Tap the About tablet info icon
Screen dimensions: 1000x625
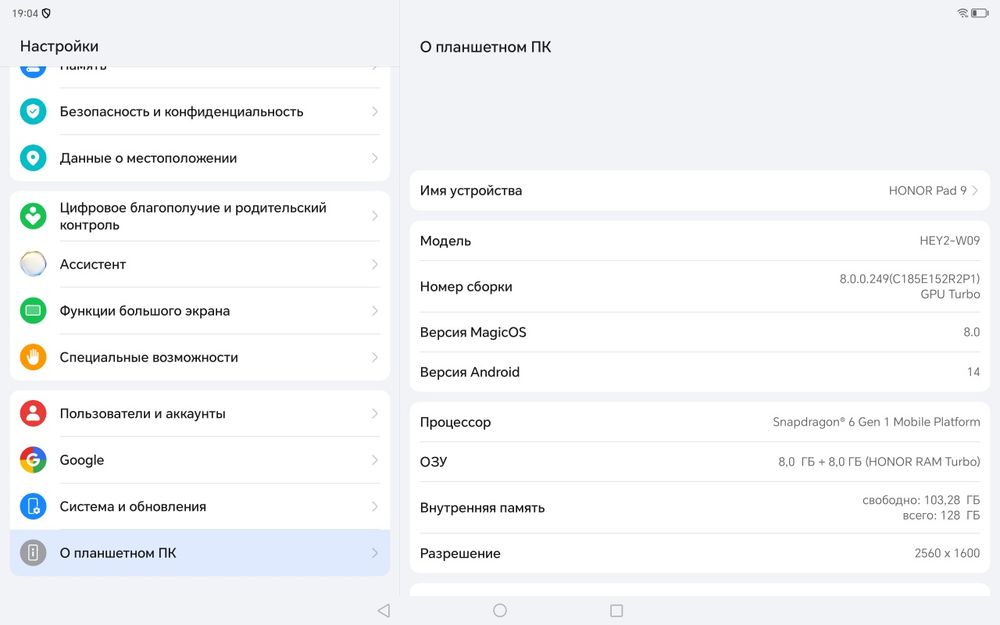(x=33, y=553)
